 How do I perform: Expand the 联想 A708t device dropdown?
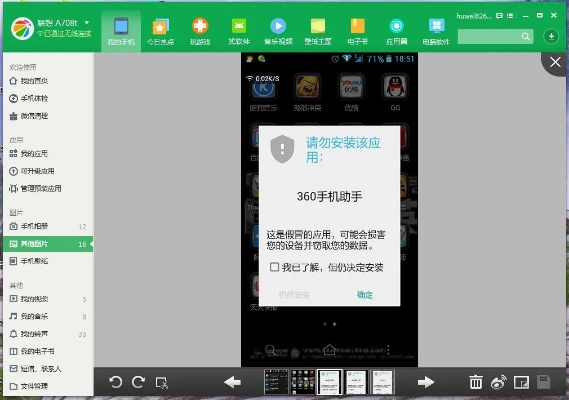click(x=87, y=23)
